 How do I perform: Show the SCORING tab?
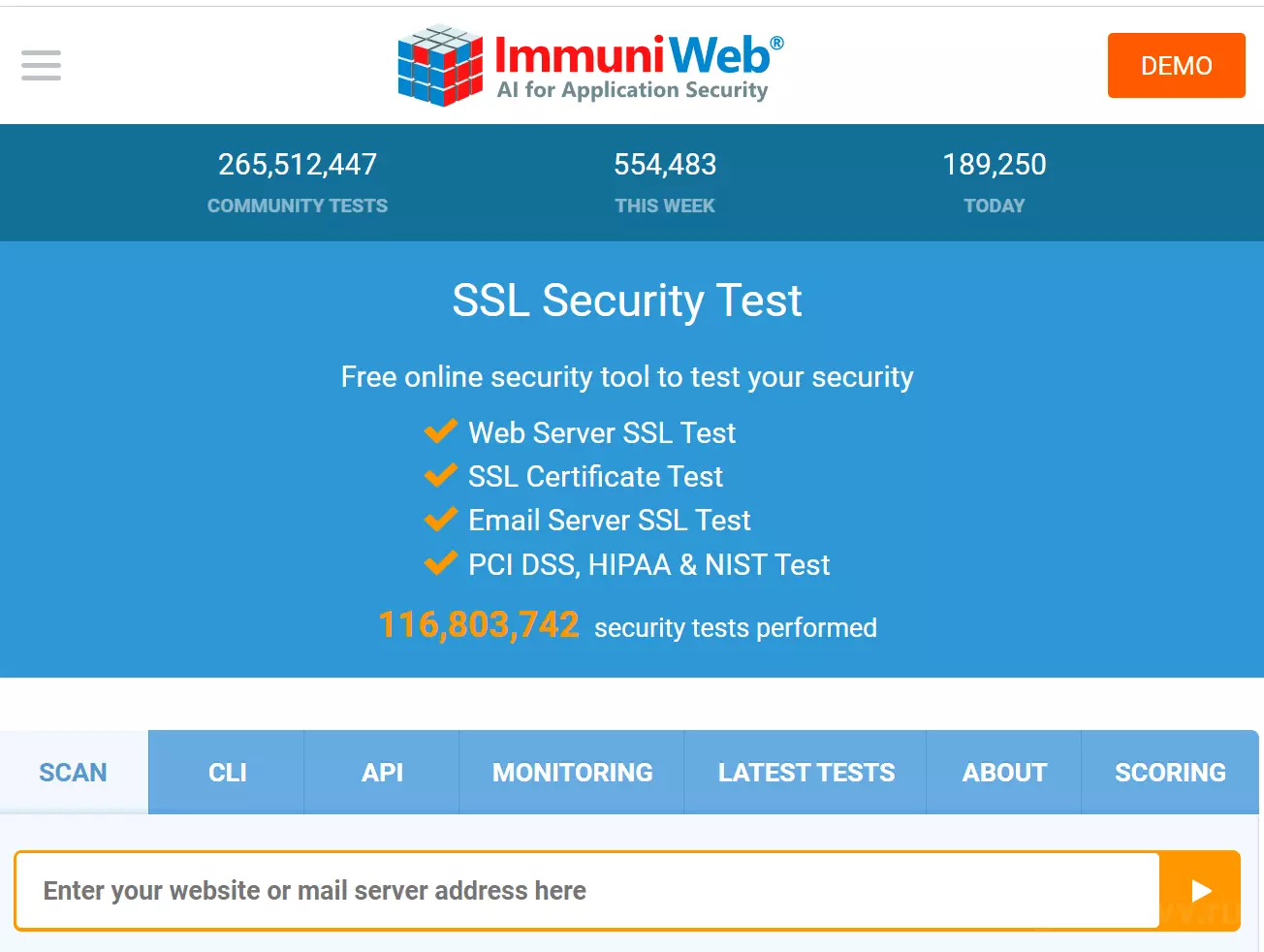click(1170, 773)
